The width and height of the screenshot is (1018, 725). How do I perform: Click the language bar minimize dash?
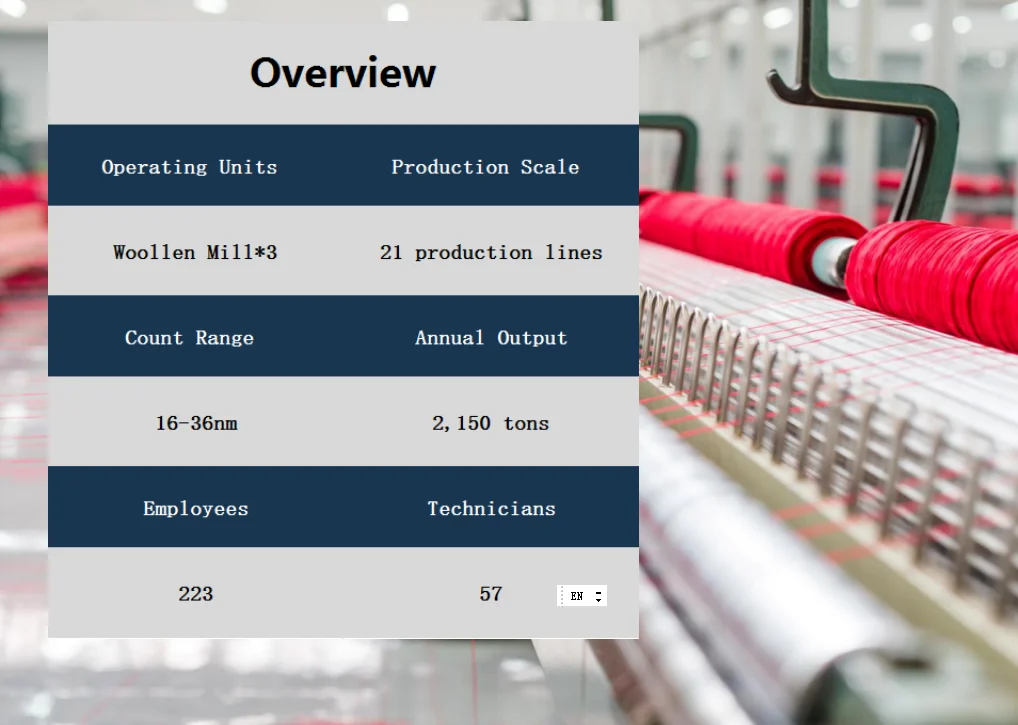tap(598, 591)
